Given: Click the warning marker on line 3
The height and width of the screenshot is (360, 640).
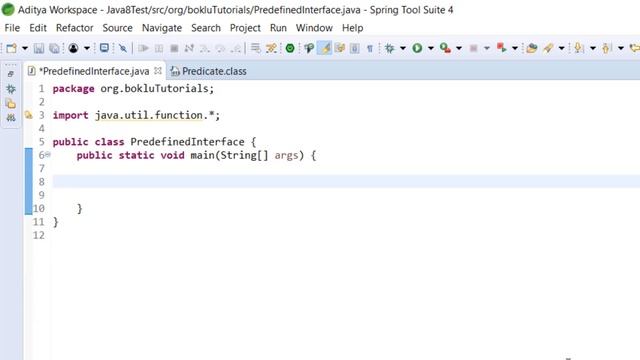Looking at the screenshot, I should 28,115.
